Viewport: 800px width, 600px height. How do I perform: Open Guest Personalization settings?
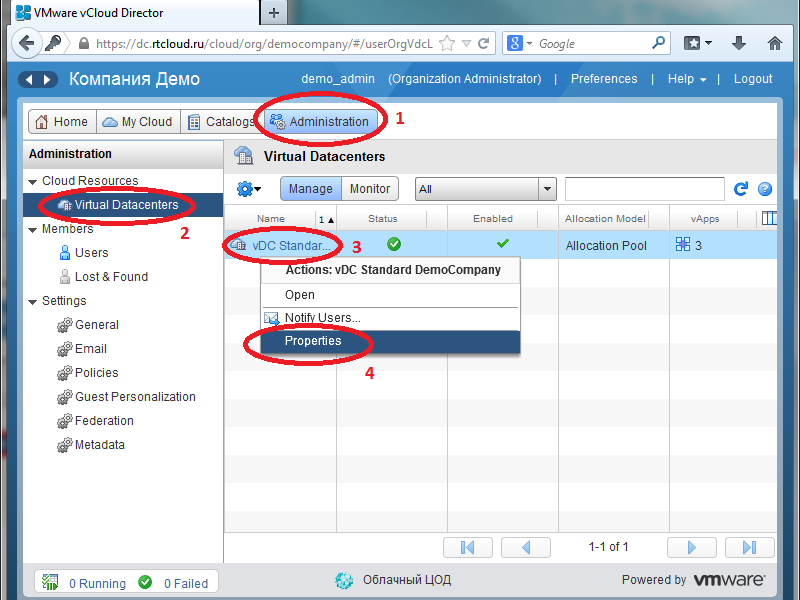tap(135, 396)
